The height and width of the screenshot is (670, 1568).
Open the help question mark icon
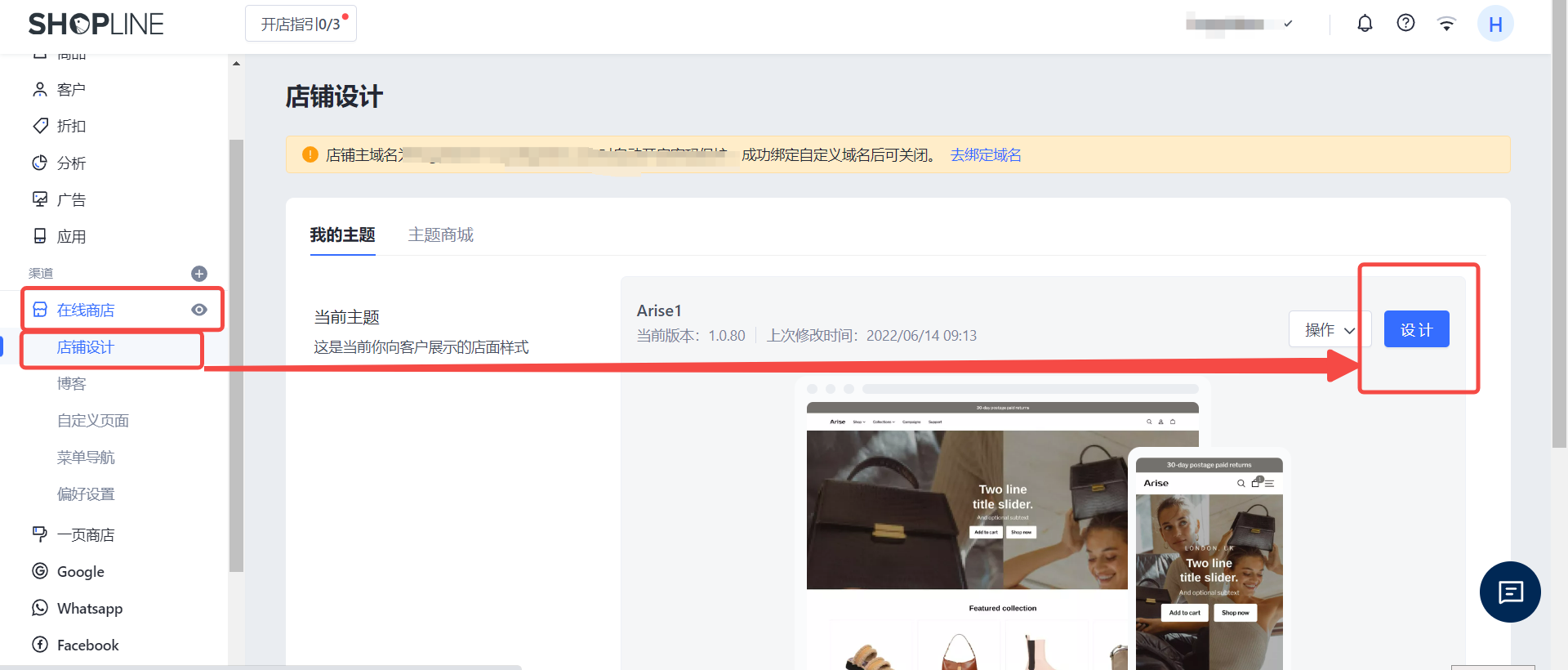pos(1405,23)
